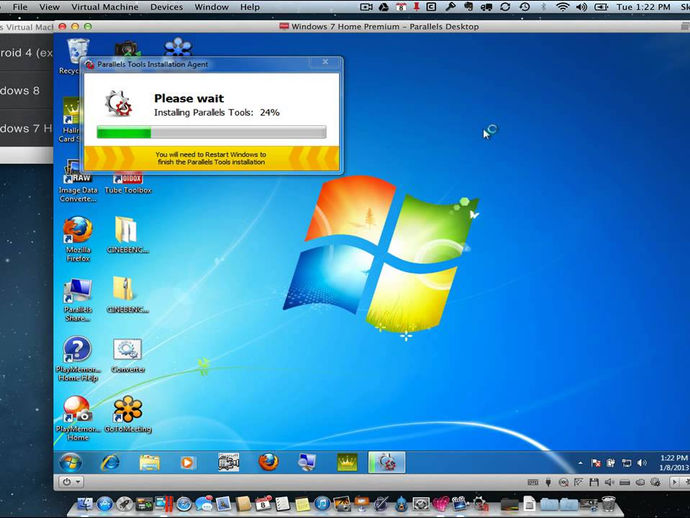Open the Window menu
Screen dimensions: 690x518
point(211,7)
